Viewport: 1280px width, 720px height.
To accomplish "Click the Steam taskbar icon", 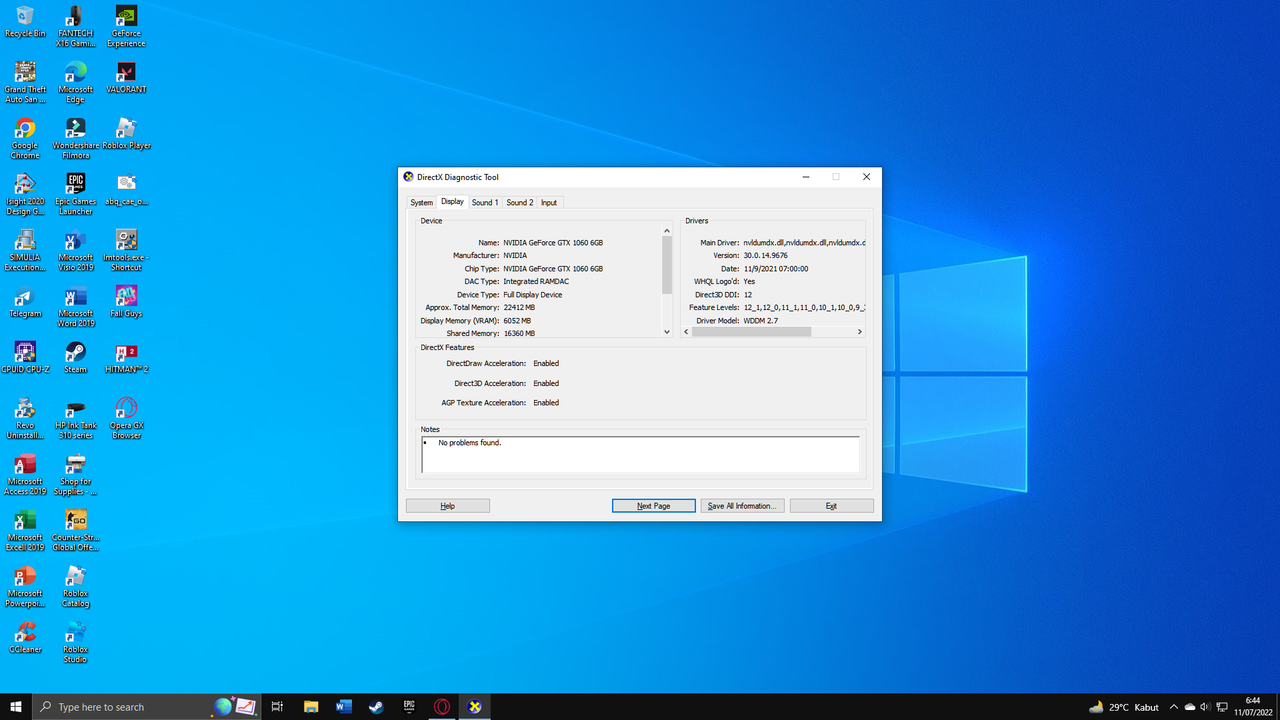I will click(x=376, y=706).
